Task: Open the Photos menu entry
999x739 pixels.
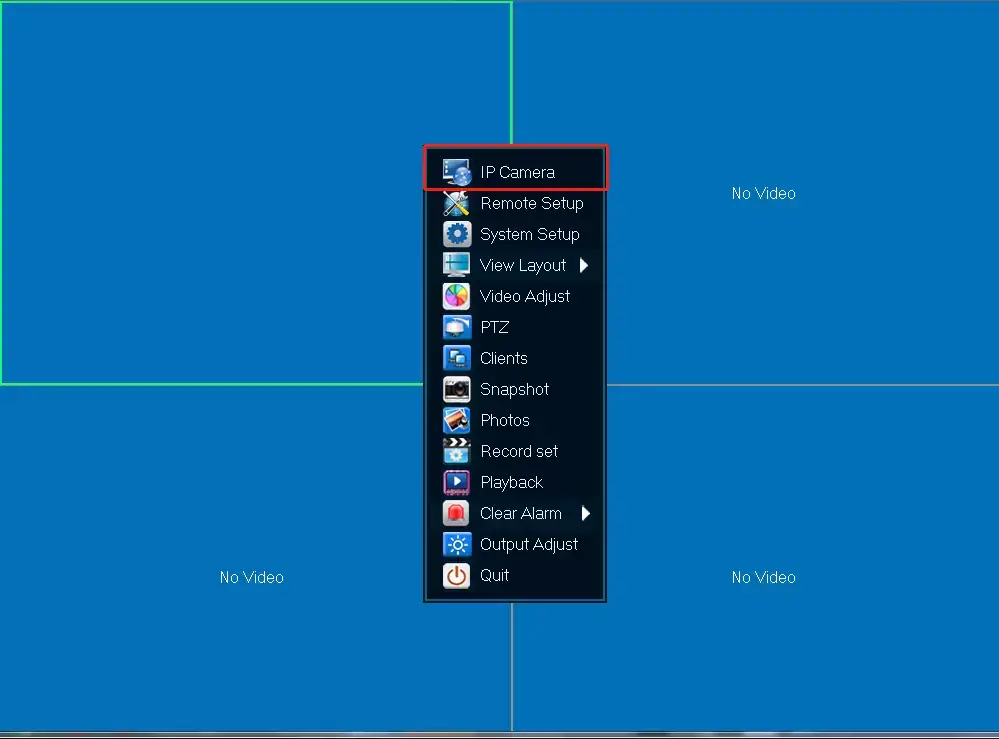Action: pos(515,420)
